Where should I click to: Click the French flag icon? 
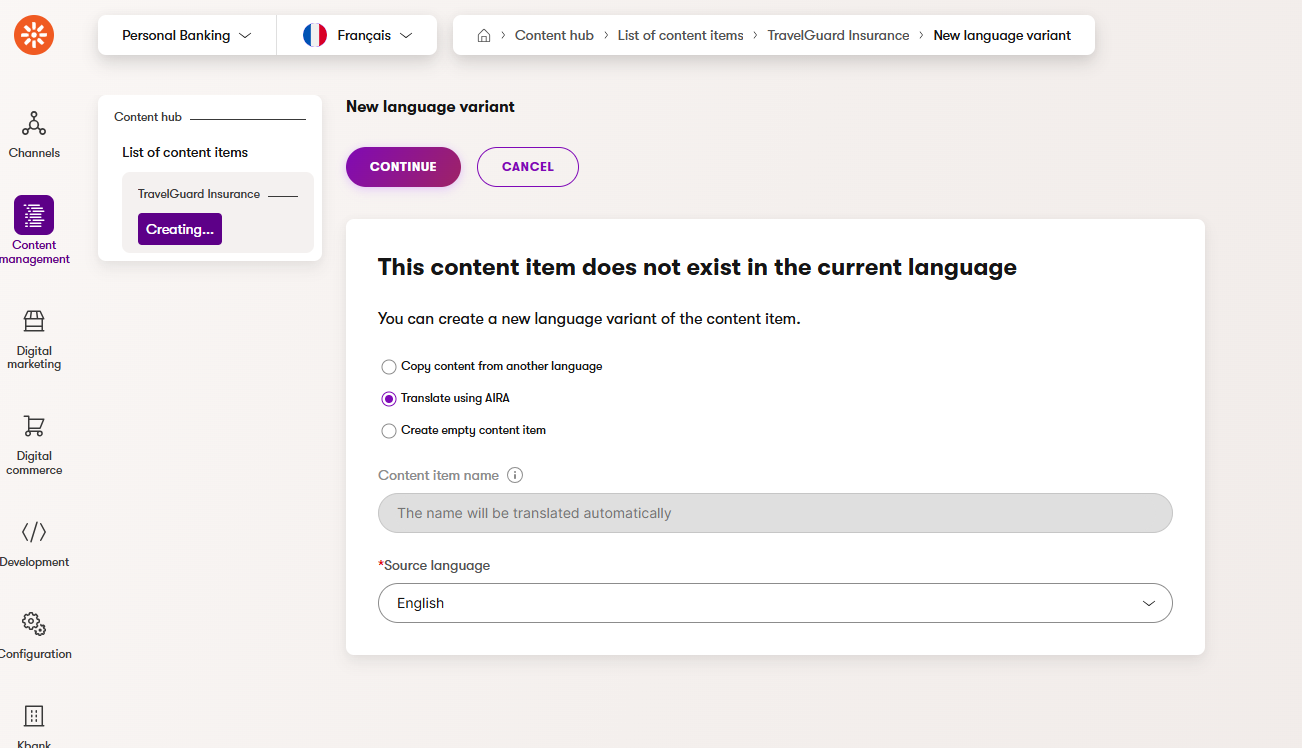click(x=315, y=35)
